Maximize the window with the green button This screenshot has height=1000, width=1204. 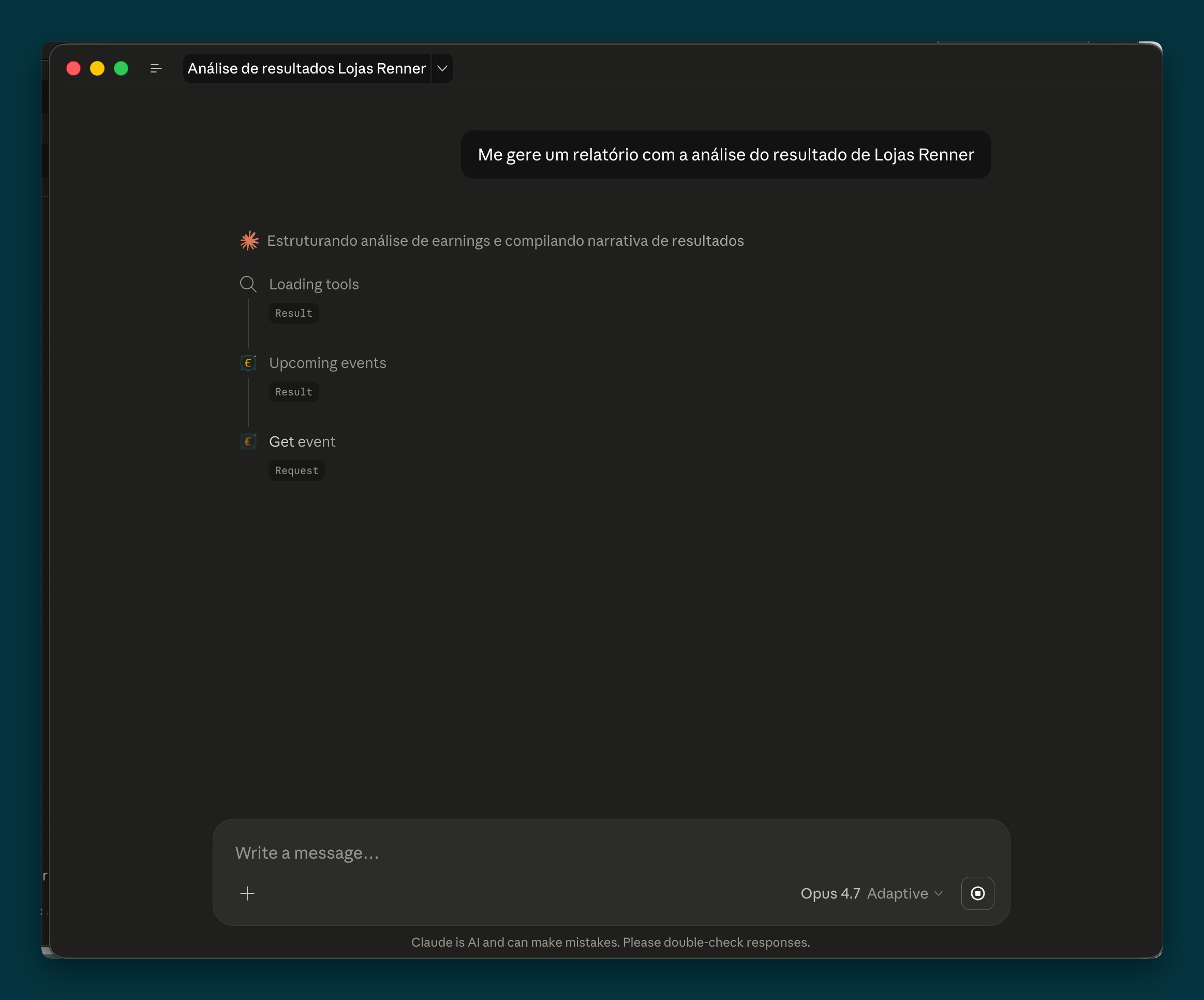121,69
